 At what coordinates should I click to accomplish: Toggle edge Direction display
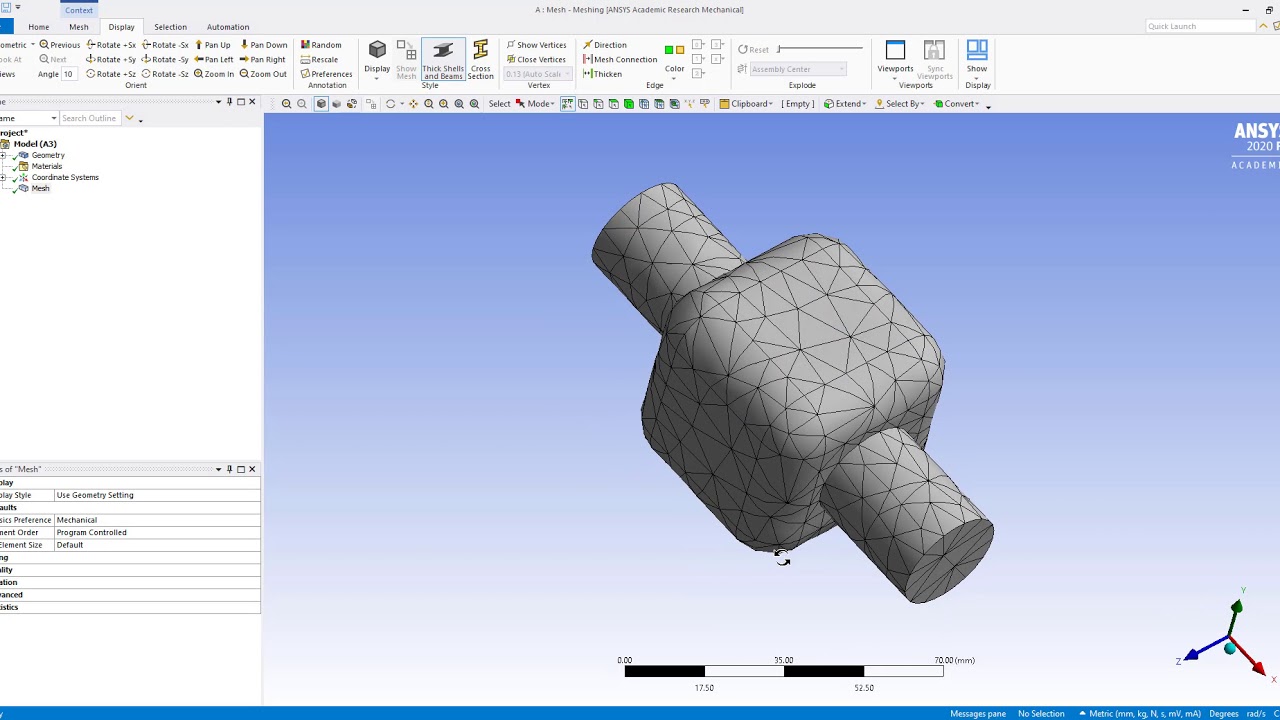click(605, 45)
